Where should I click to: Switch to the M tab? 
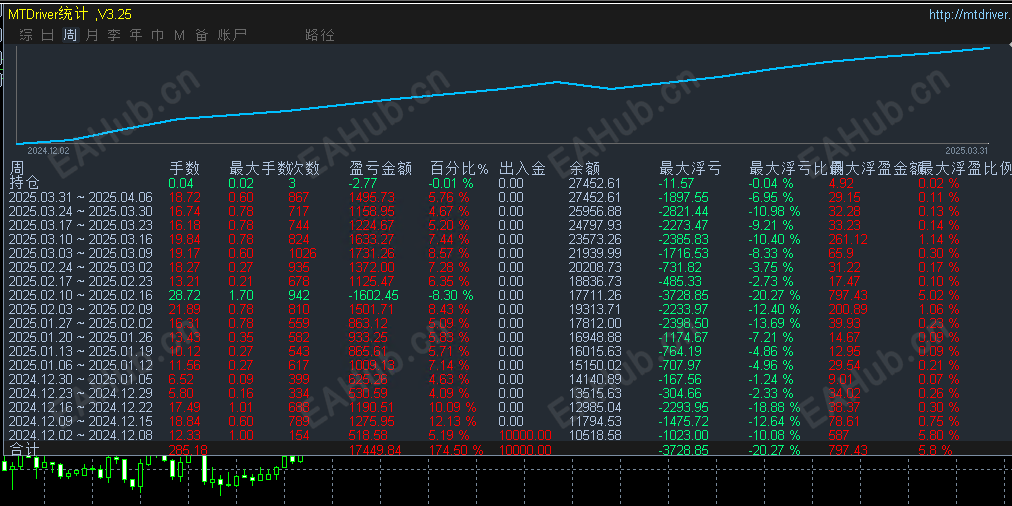click(179, 35)
